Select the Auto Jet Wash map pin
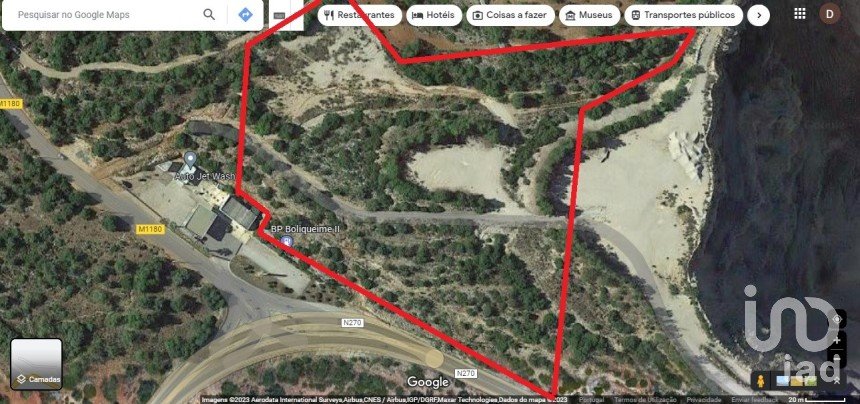This screenshot has height=404, width=860. point(190,160)
